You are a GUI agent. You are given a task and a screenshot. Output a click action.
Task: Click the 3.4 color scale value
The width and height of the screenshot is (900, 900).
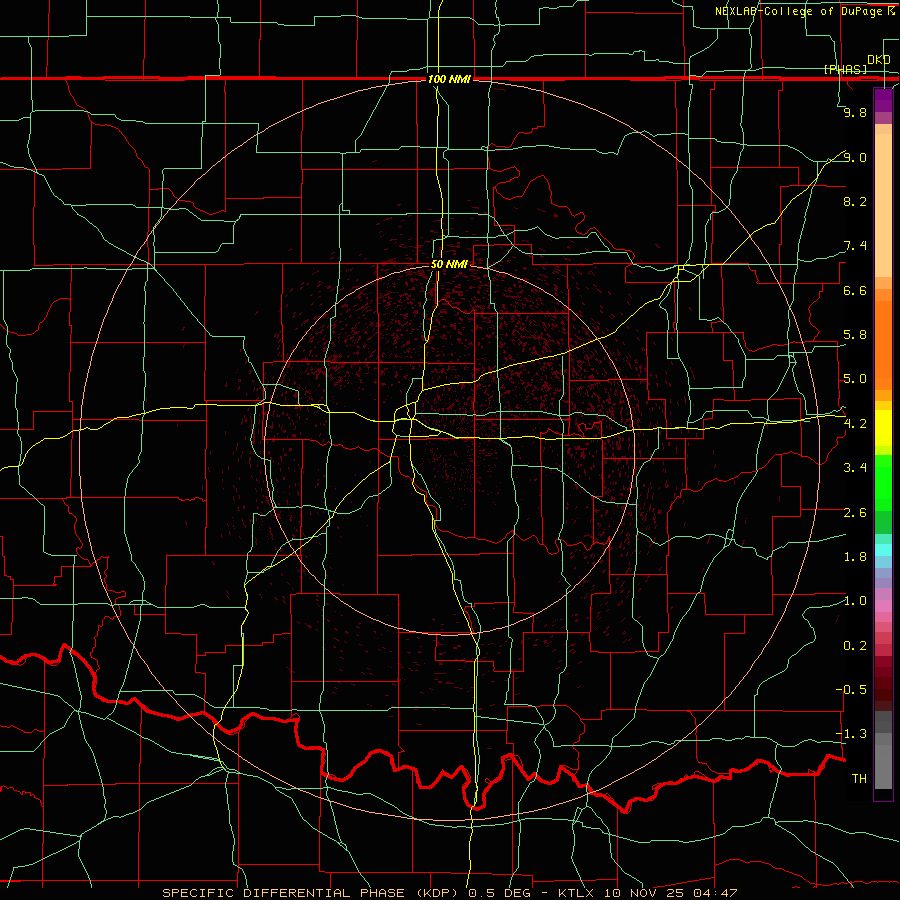pyautogui.click(x=855, y=468)
